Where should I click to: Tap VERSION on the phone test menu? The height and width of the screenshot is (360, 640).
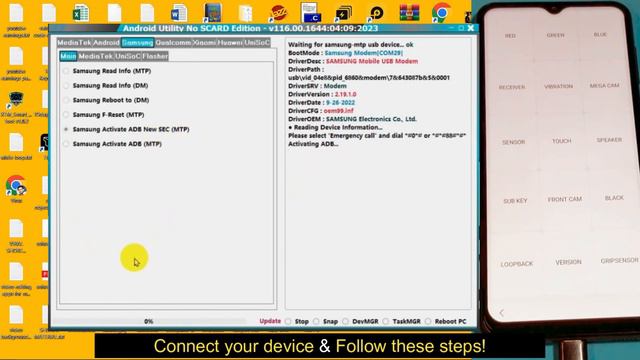point(568,262)
